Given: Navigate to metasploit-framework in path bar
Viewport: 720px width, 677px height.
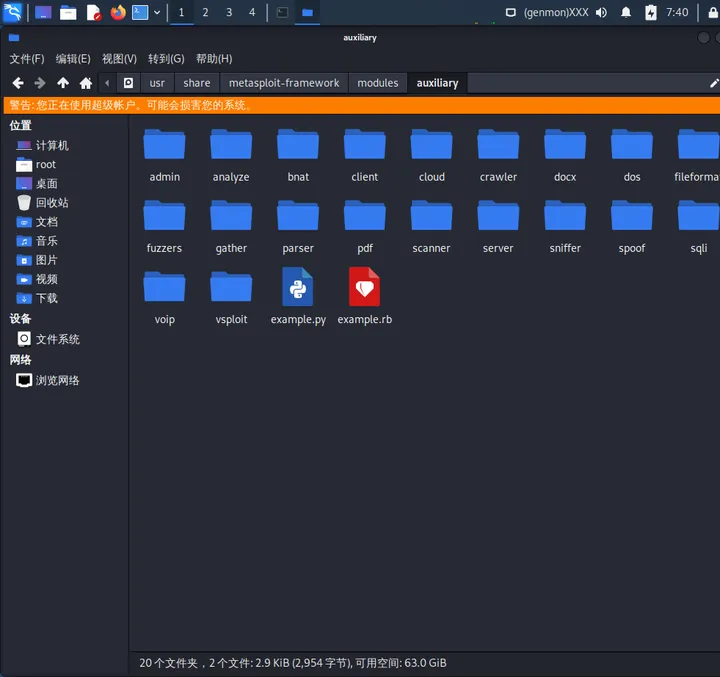Looking at the screenshot, I should [284, 83].
